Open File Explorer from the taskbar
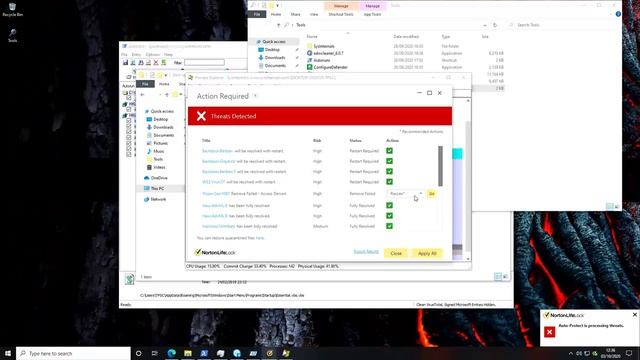Screen dimensions: 640x360 (x=188, y=353)
